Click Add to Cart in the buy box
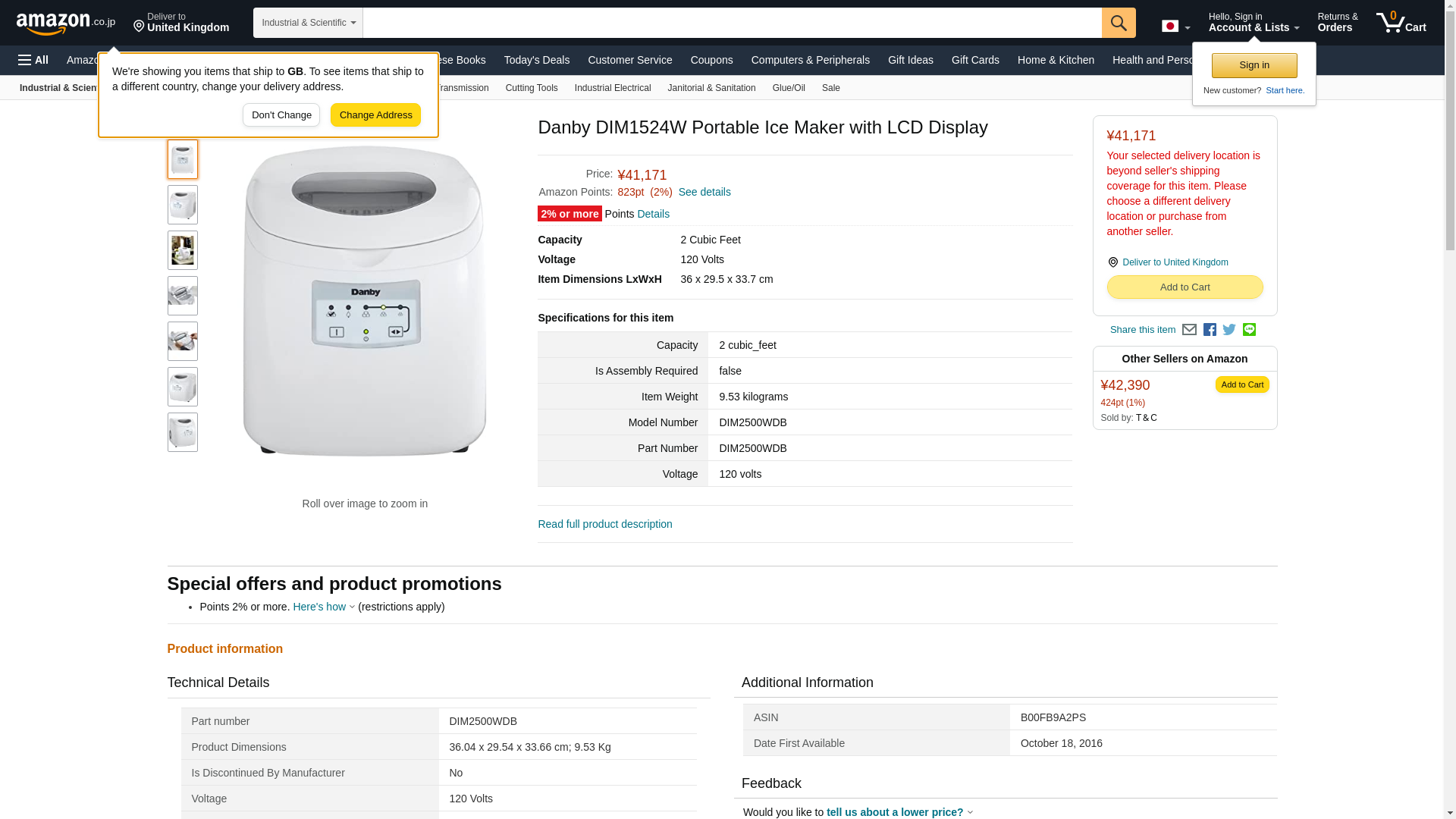The image size is (1456, 819). tap(1185, 287)
